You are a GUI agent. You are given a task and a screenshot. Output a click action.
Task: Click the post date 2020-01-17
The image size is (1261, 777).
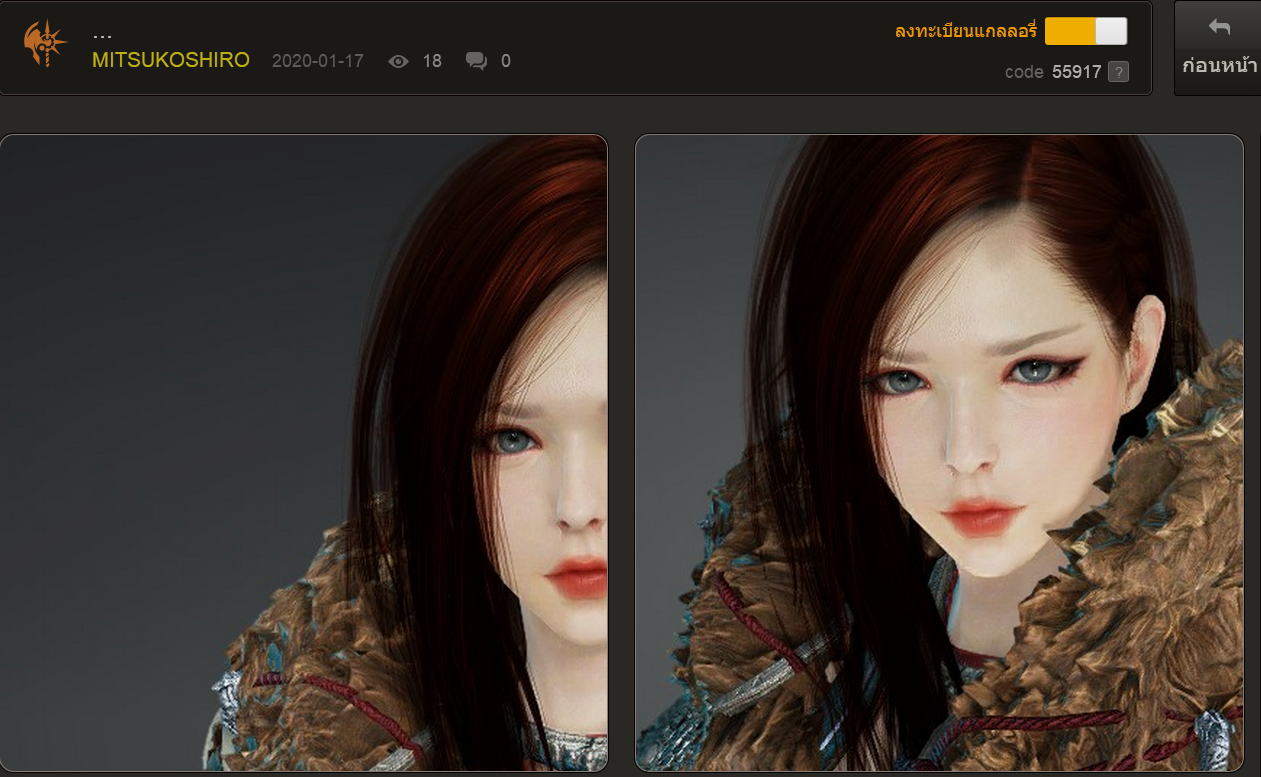[x=317, y=61]
